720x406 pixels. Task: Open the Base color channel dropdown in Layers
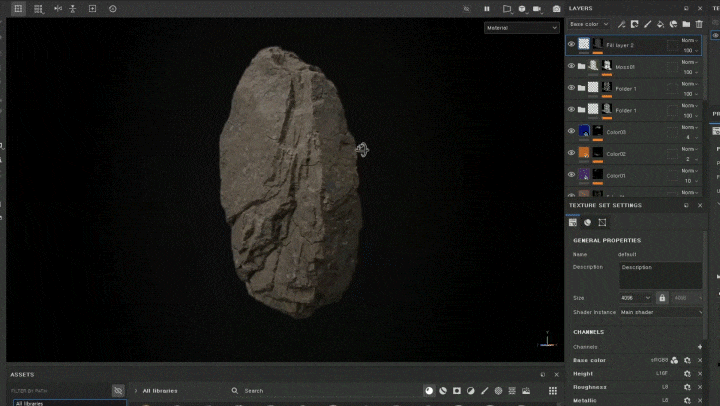589,24
